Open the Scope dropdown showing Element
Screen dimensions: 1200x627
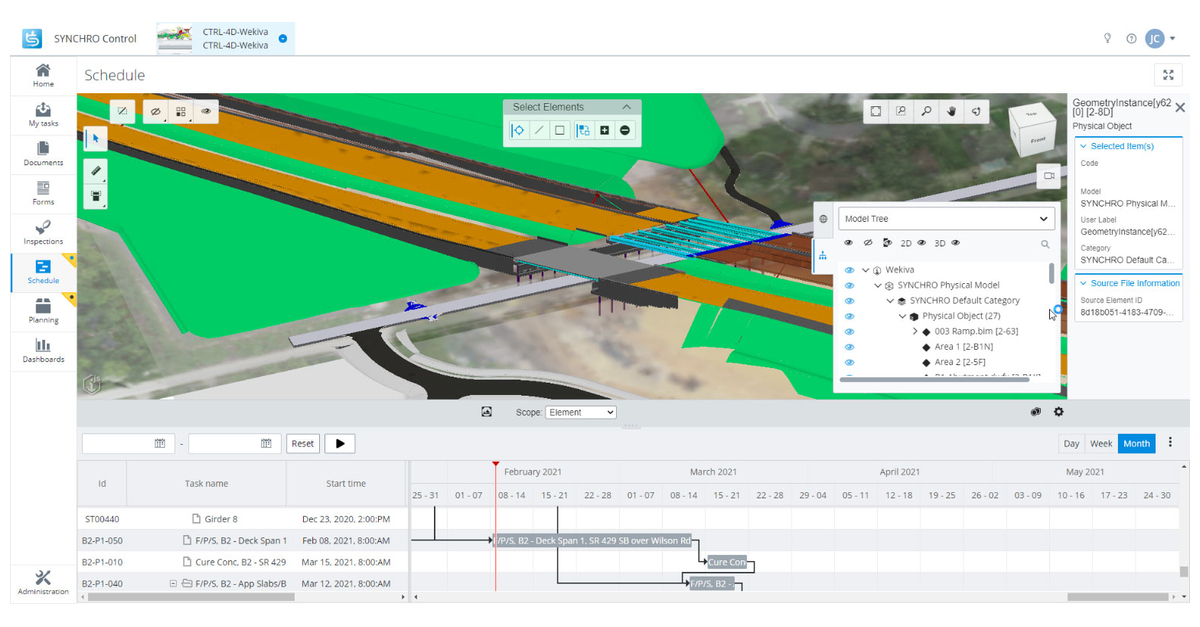pyautogui.click(x=580, y=411)
